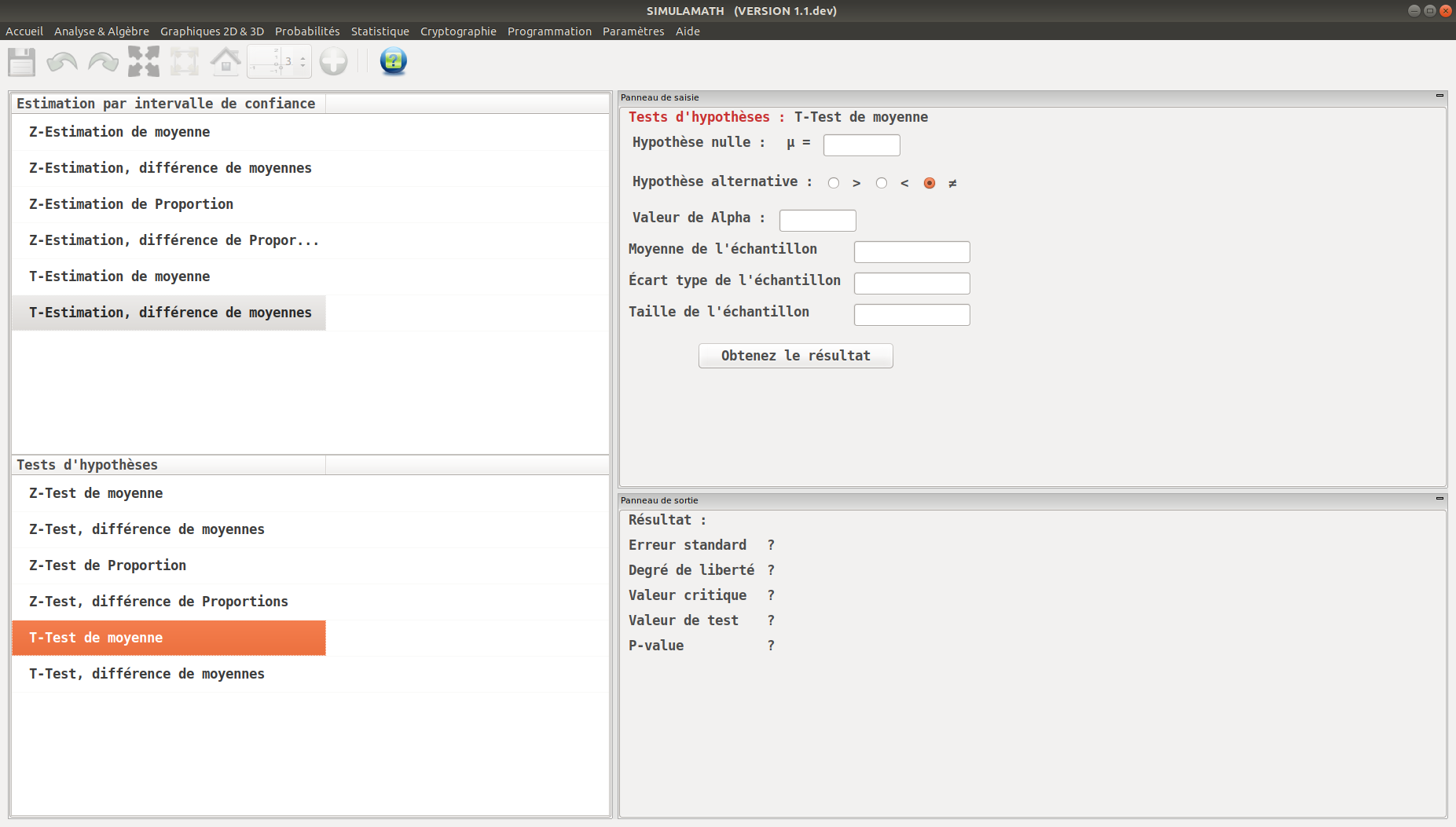
Task: Close the Simulamath window
Action: (1446, 11)
